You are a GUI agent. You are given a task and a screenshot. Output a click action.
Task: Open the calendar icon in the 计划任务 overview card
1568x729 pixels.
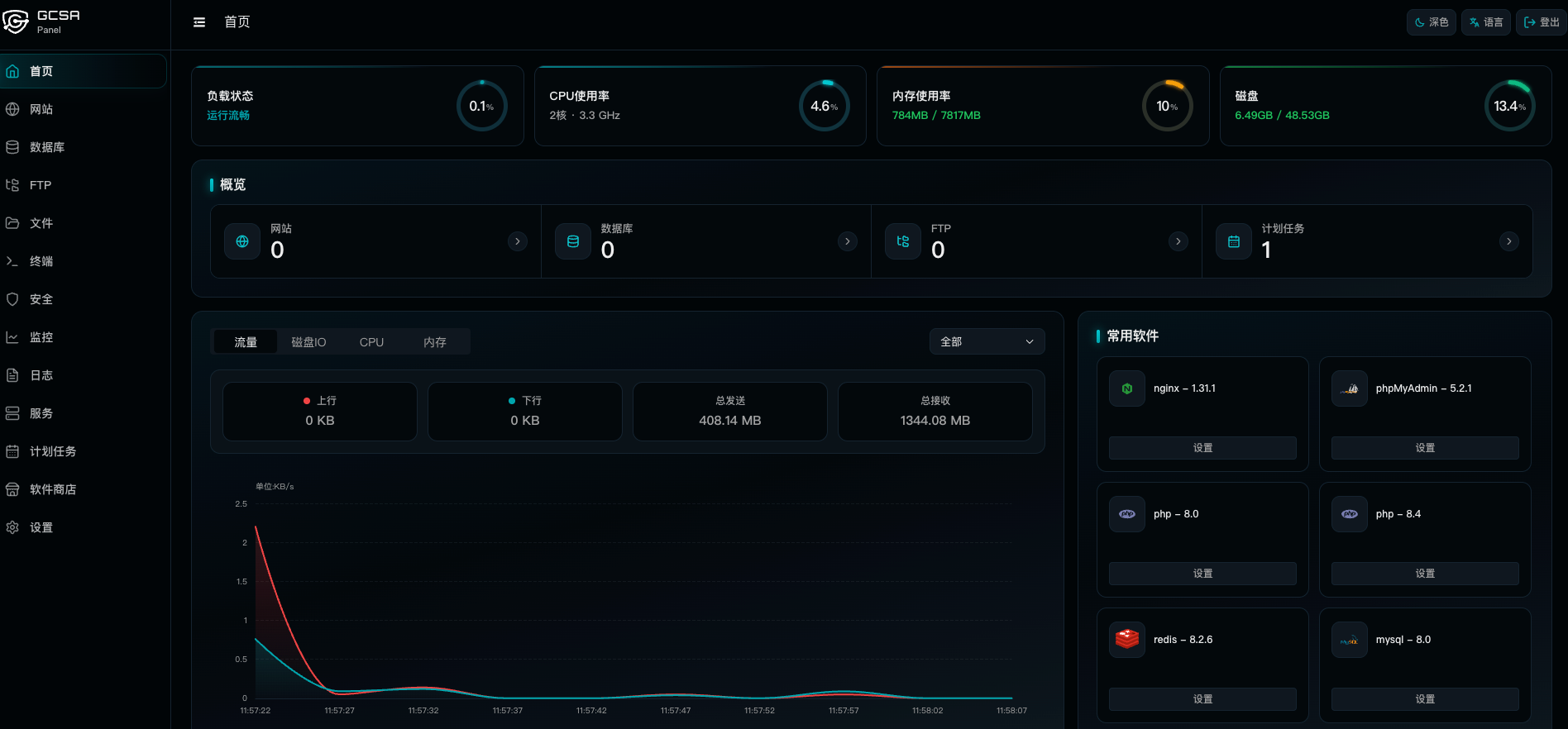(x=1234, y=241)
